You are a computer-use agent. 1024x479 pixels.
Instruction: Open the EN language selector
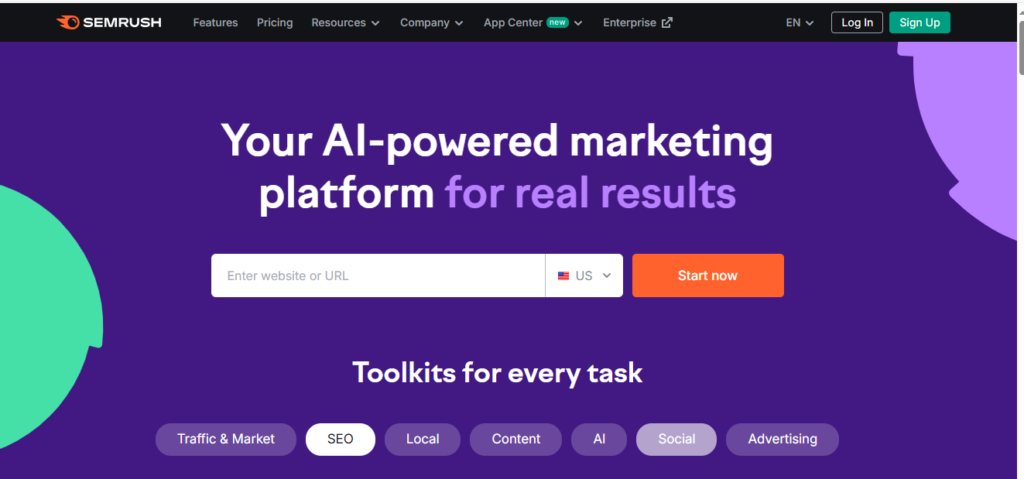[x=800, y=22]
